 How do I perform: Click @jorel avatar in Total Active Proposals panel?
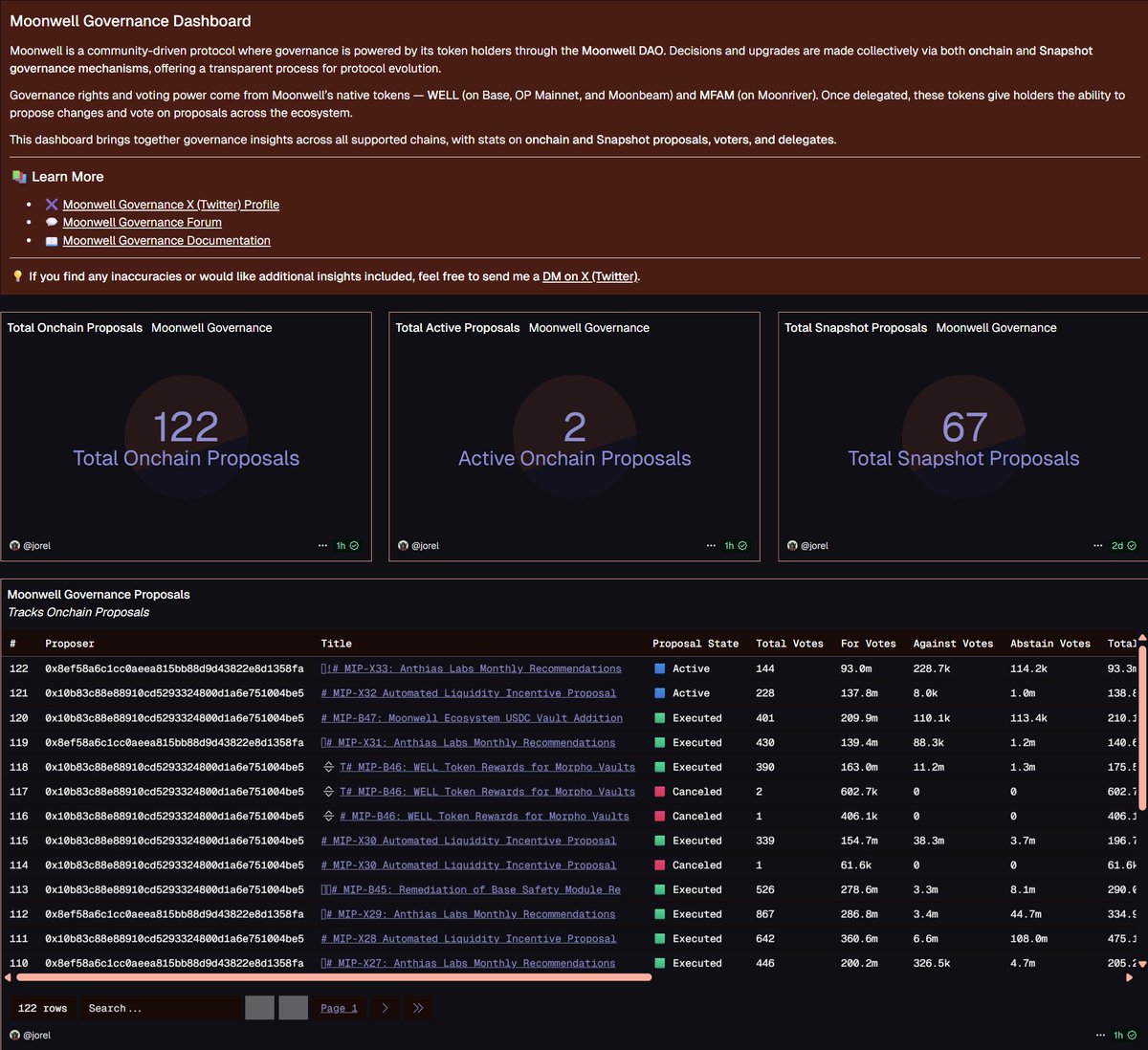(x=403, y=545)
